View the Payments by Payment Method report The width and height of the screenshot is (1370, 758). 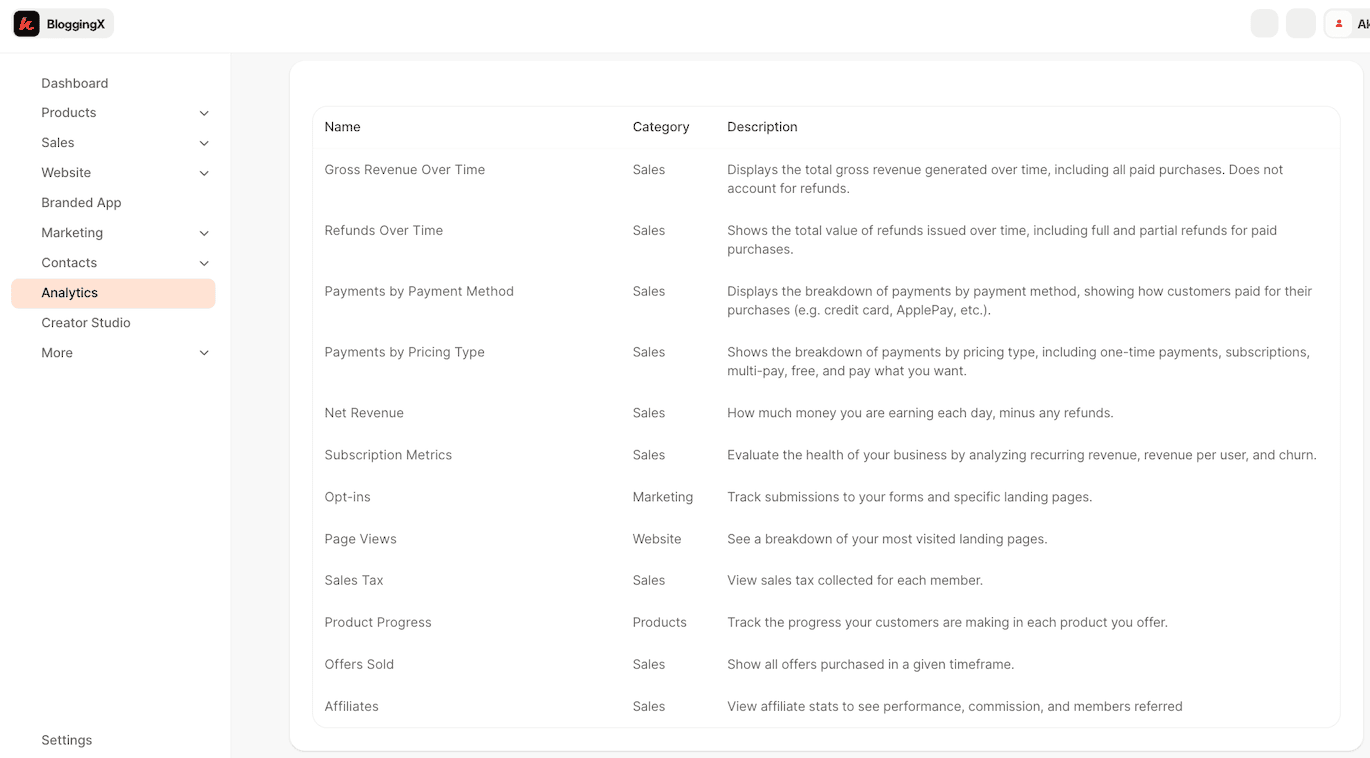(x=419, y=292)
